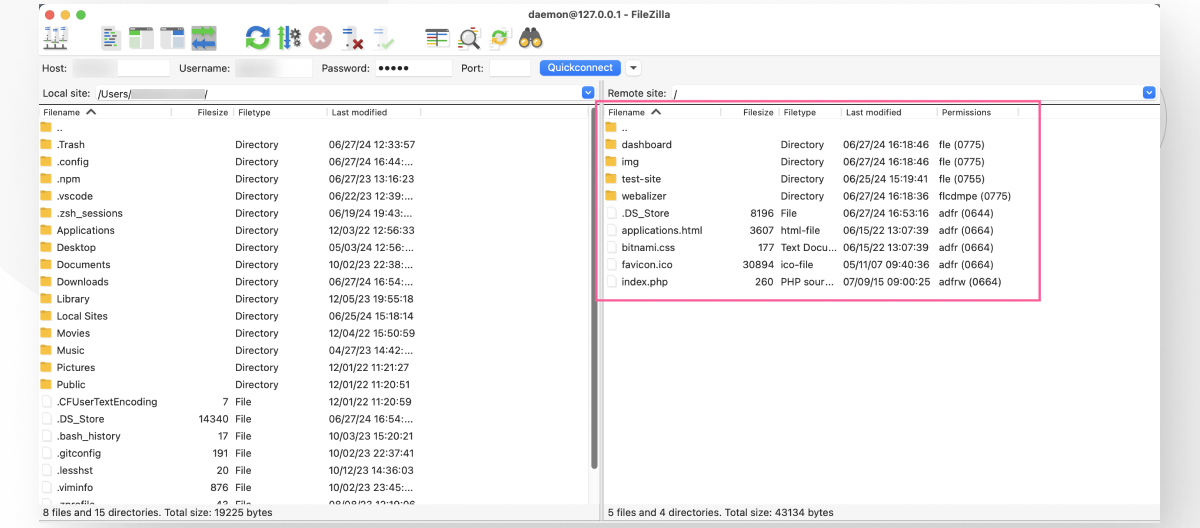Screen dimensions: 1200x528
Task: Disconnect from the current server
Action: coord(352,38)
